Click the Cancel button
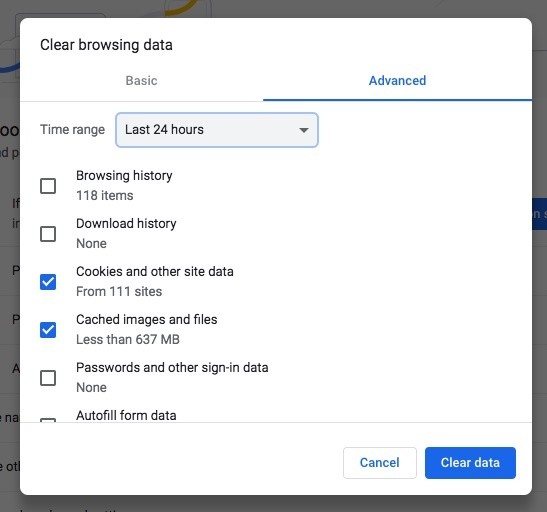547x512 pixels. [380, 463]
